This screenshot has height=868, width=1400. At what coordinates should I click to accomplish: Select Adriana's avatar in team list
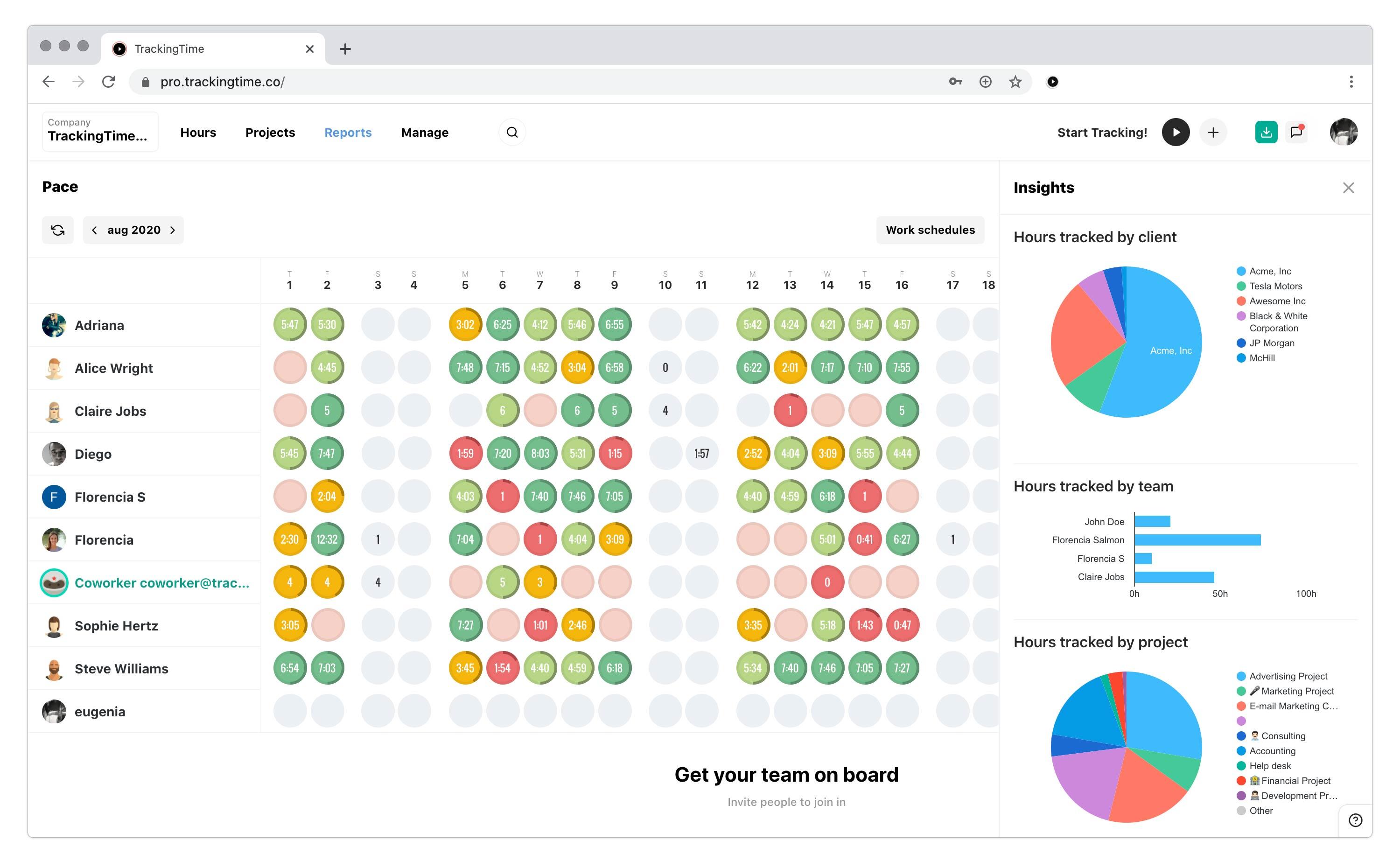click(x=54, y=325)
